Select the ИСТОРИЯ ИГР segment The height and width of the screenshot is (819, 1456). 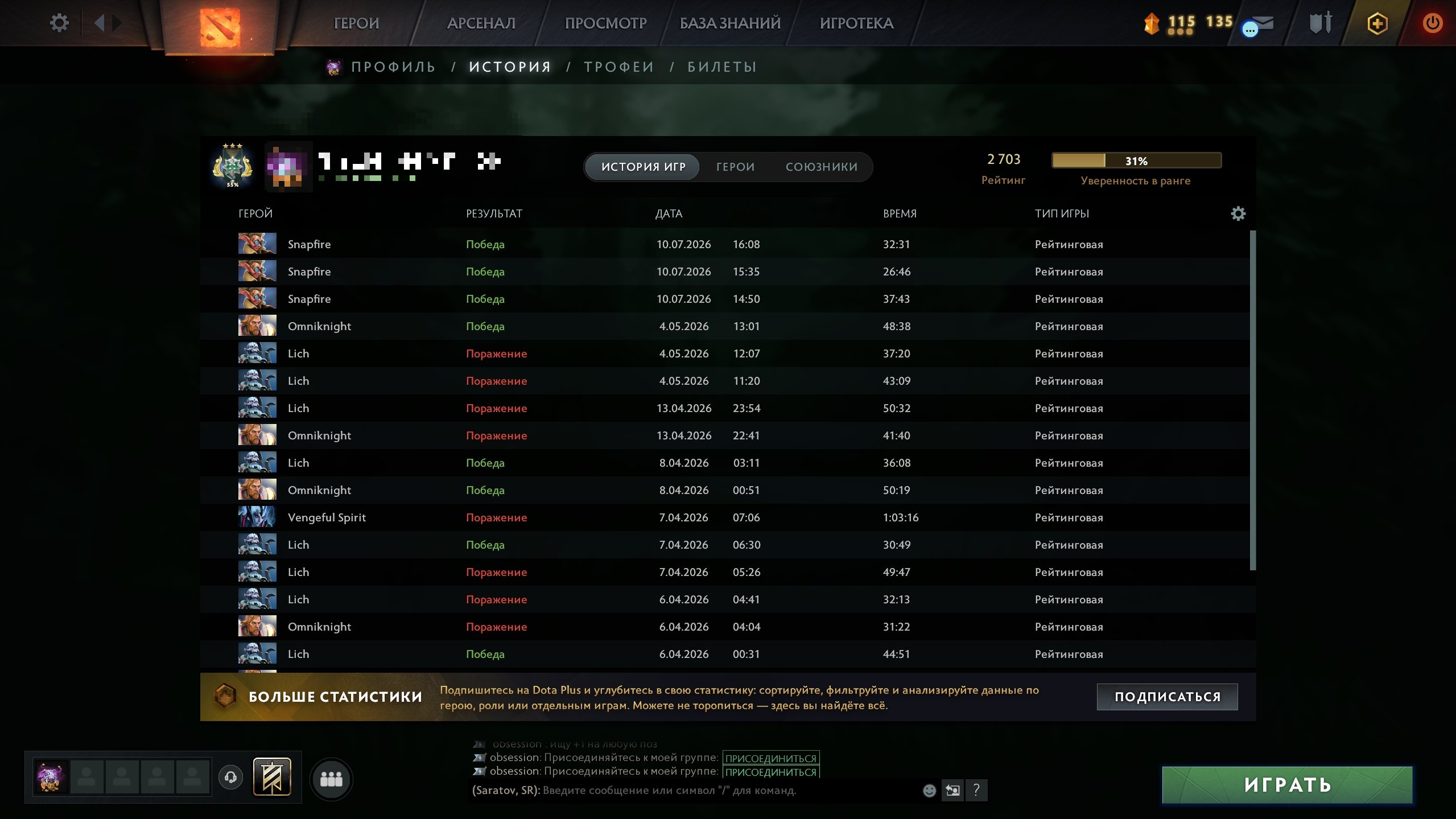pyautogui.click(x=643, y=167)
